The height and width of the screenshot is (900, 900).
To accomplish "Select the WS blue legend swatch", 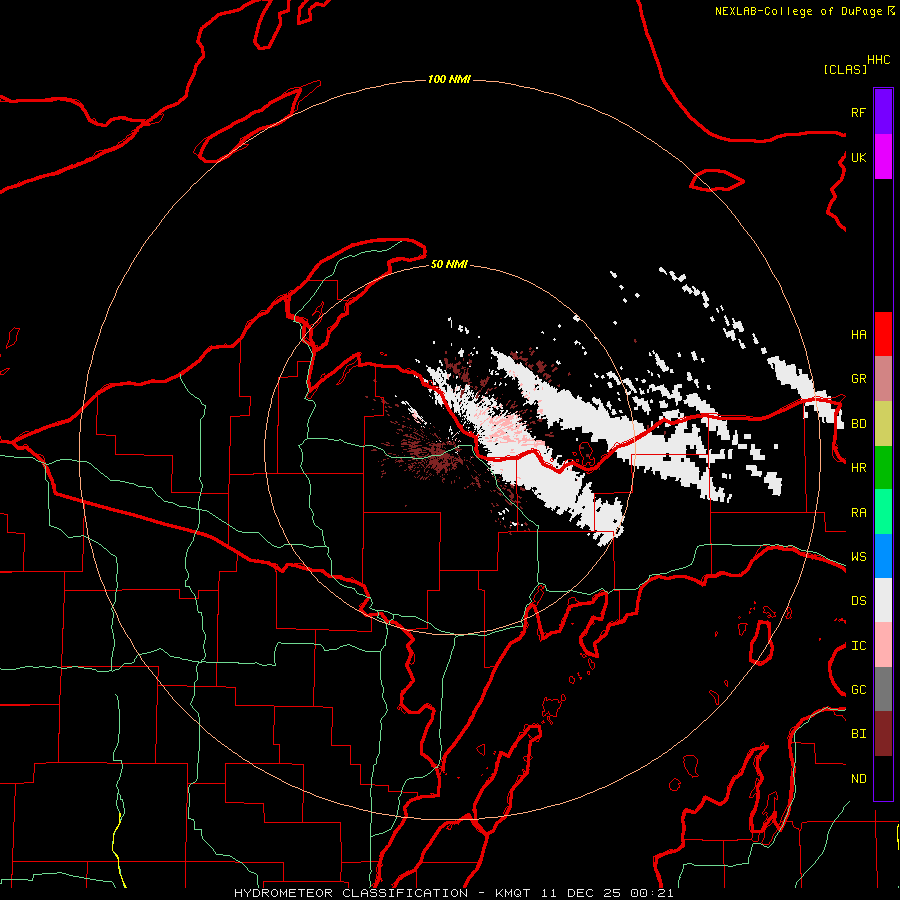I will point(883,556).
